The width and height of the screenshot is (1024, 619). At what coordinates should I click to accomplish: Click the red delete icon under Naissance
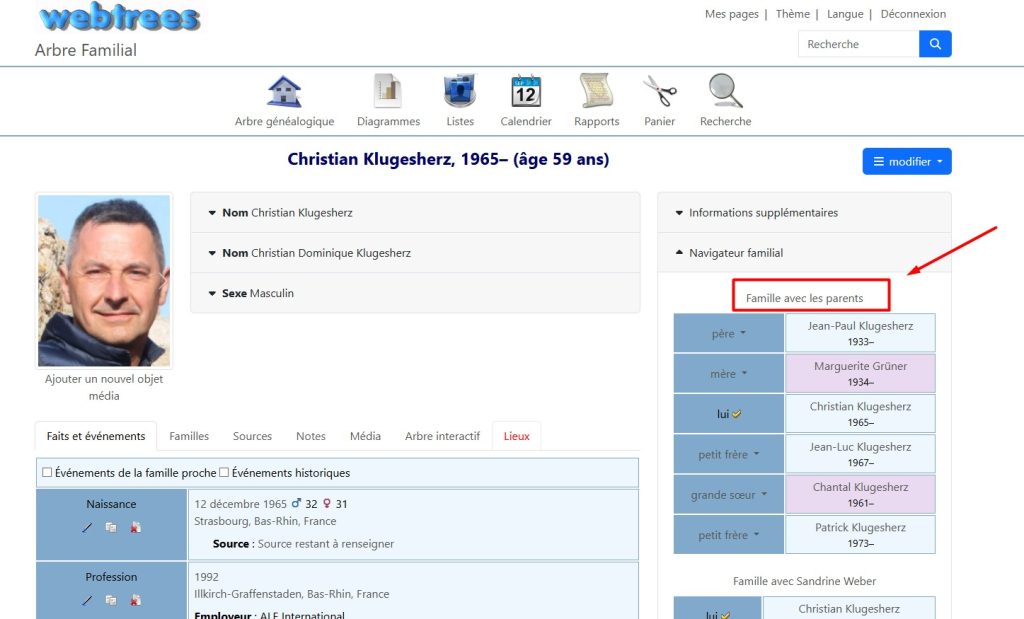coord(135,528)
